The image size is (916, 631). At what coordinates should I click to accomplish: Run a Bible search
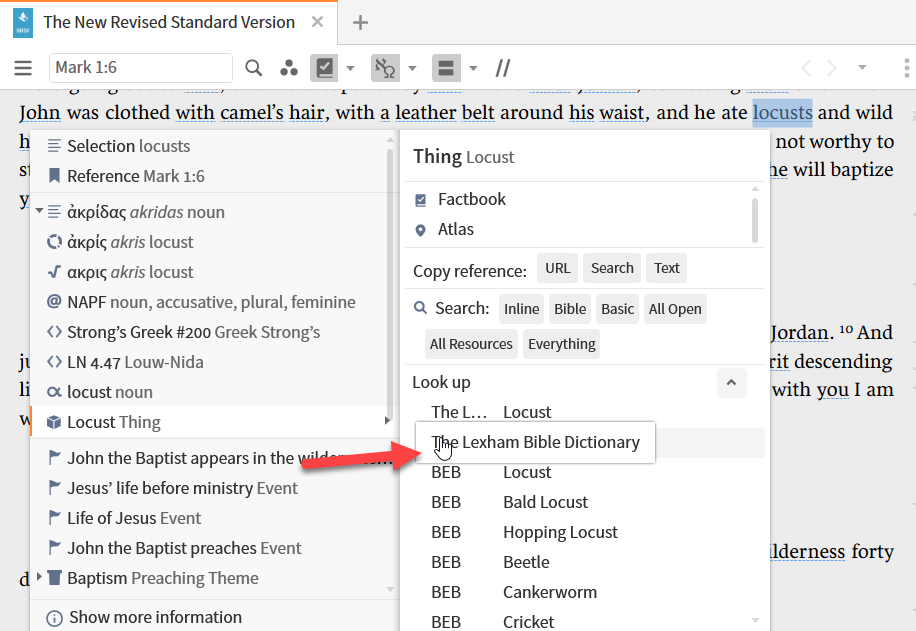coord(570,309)
